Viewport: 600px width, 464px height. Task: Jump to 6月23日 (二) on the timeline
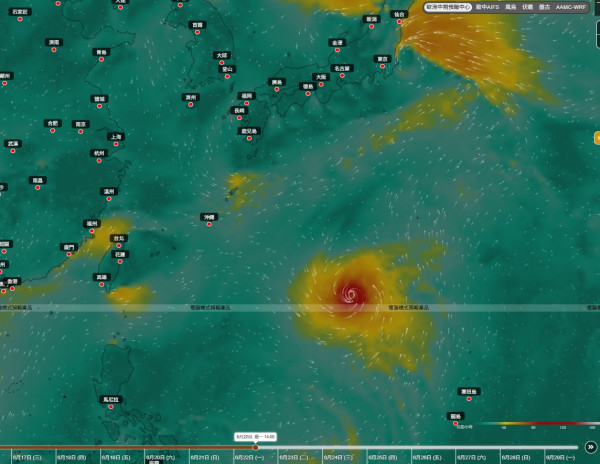point(293,457)
